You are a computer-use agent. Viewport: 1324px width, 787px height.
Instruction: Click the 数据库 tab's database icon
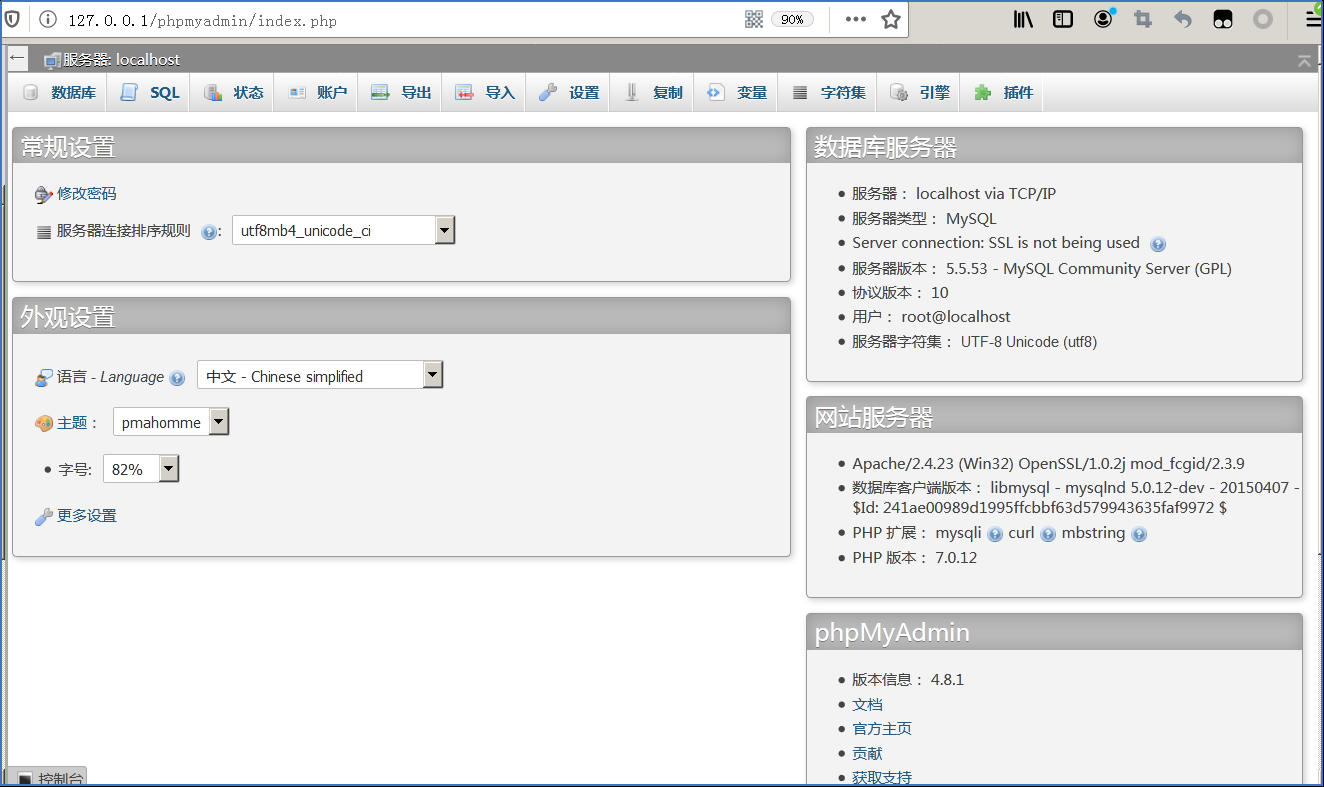(30, 92)
